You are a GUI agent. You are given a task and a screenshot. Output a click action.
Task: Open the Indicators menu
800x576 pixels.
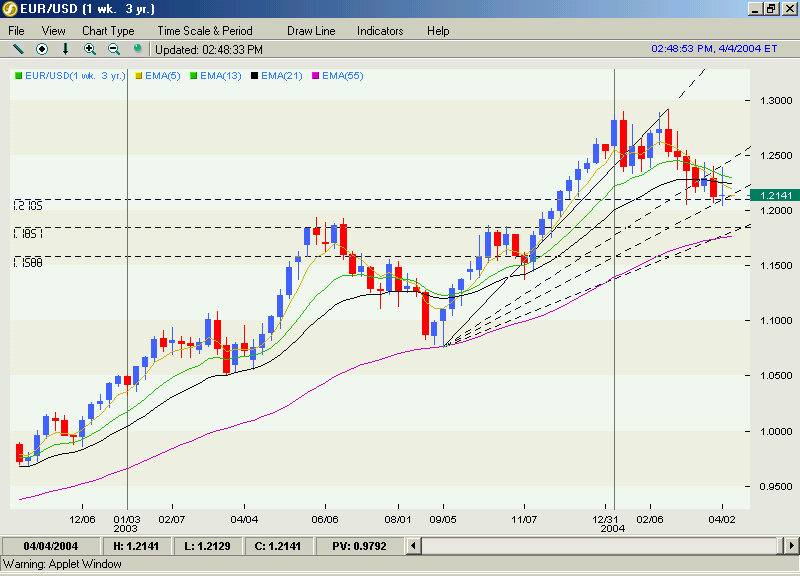point(380,31)
